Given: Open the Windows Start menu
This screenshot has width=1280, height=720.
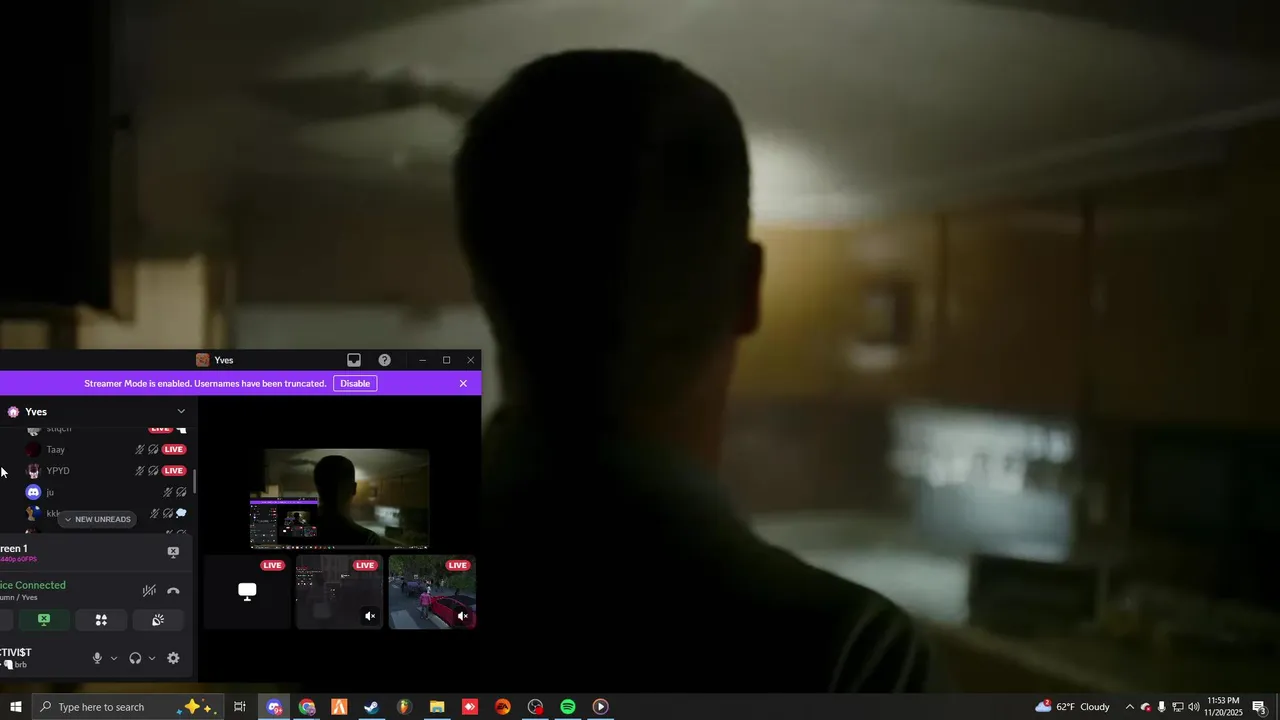Looking at the screenshot, I should (x=15, y=707).
